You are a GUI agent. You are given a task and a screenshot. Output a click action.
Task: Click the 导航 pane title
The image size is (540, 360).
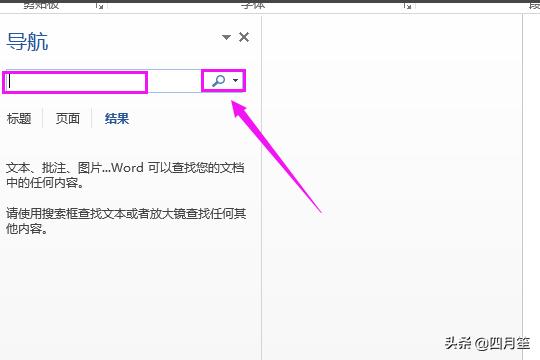[x=27, y=42]
